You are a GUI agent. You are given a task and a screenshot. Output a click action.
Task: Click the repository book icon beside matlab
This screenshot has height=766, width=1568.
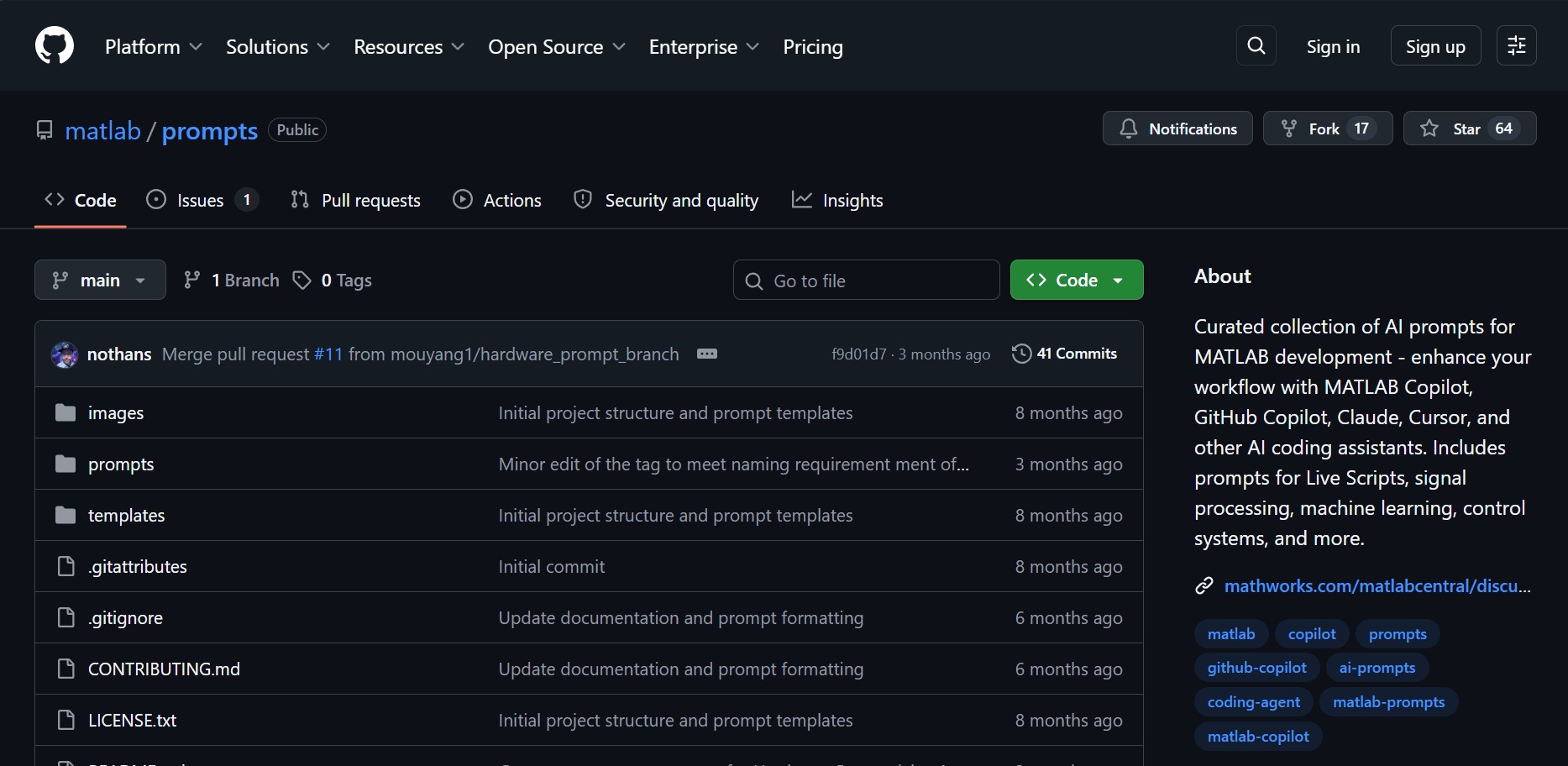pyautogui.click(x=45, y=130)
